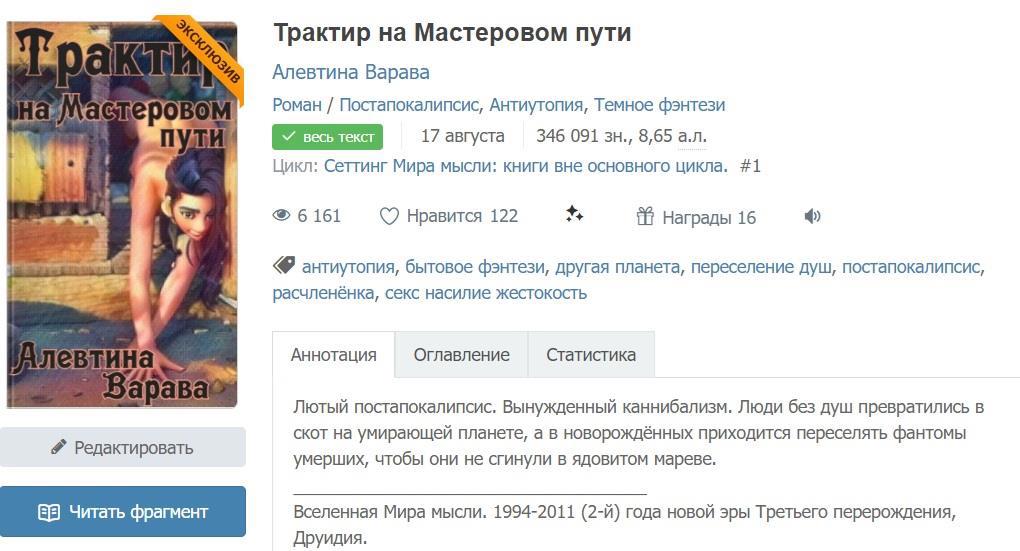The width and height of the screenshot is (1020, 551).
Task: Click the heart Like icon
Action: pos(389,216)
